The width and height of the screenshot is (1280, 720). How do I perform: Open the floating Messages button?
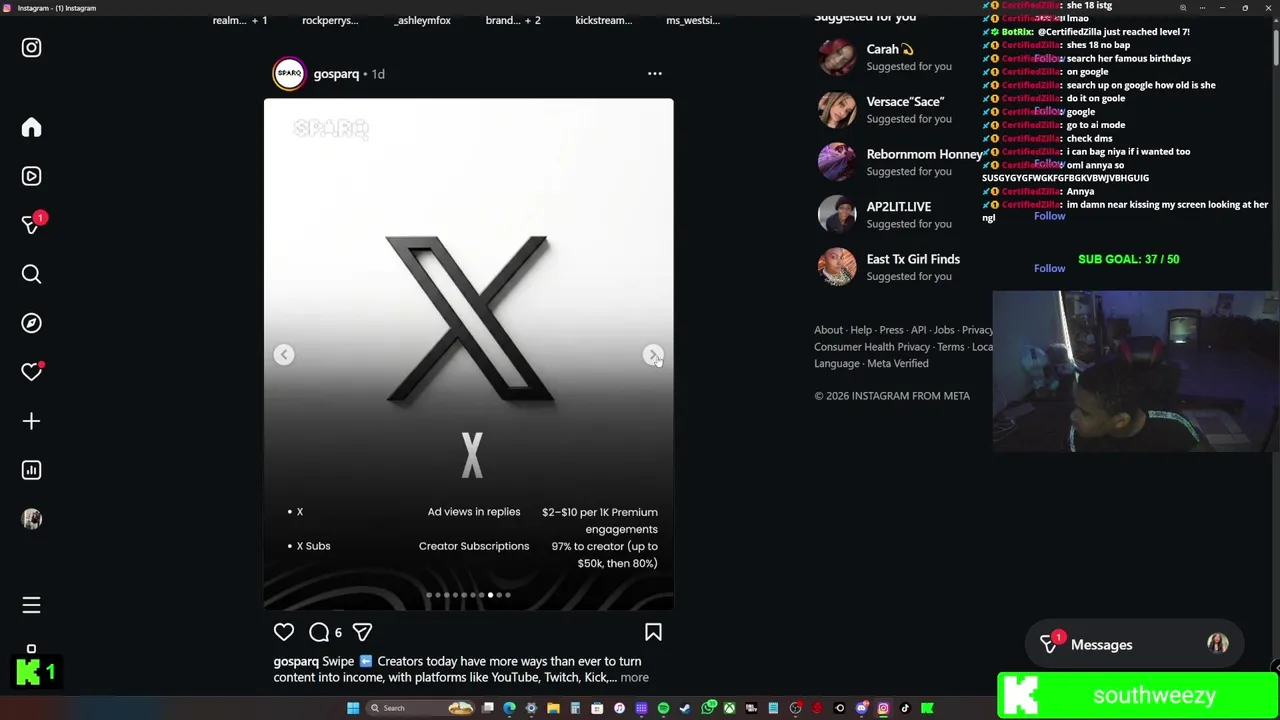tap(1135, 645)
